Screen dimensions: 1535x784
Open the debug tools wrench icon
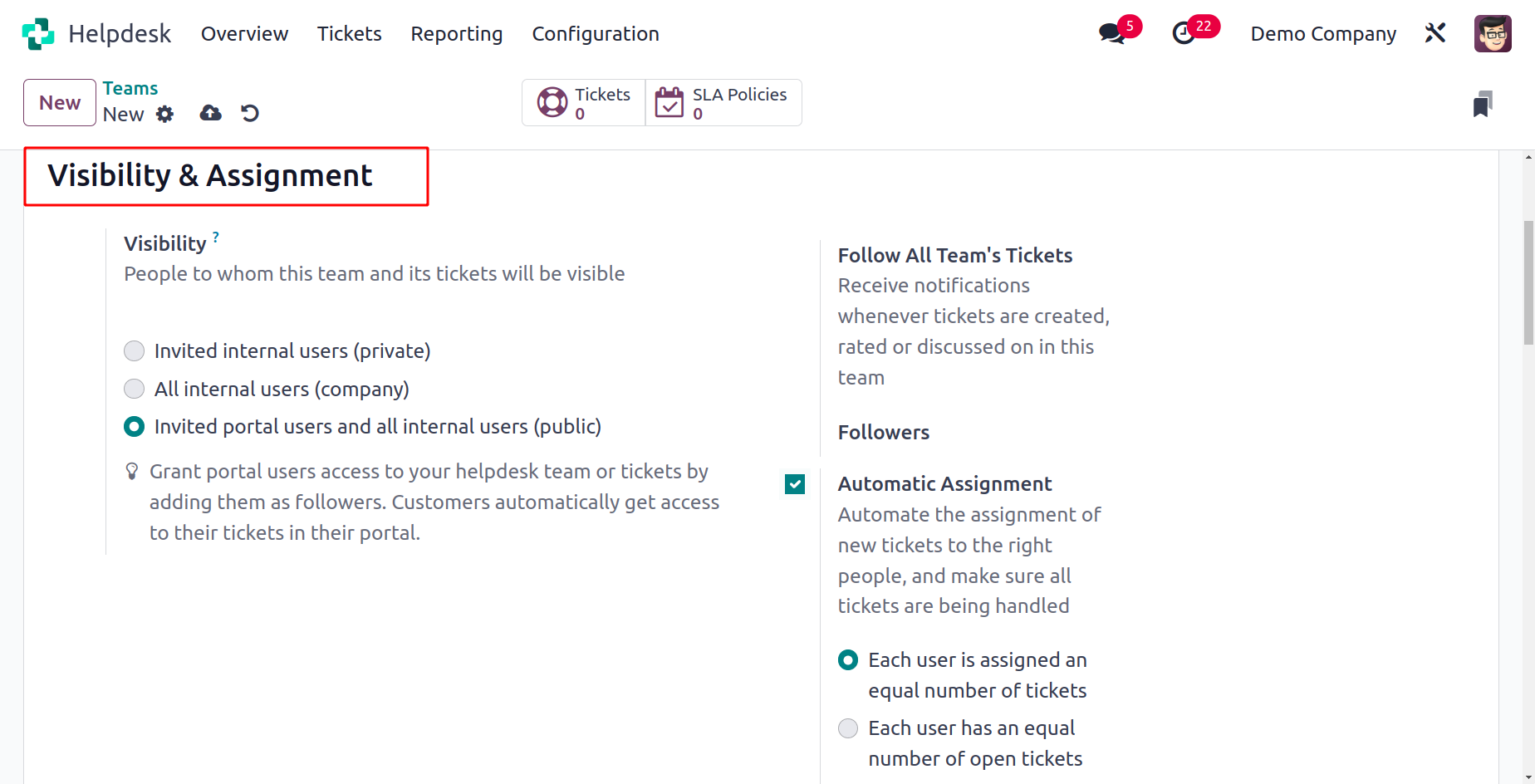[x=1435, y=33]
